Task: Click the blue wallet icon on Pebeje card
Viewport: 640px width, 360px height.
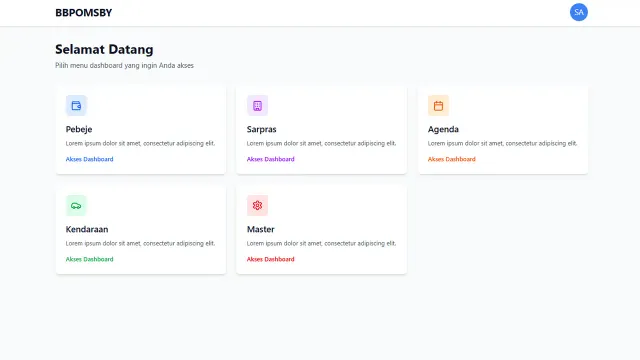Action: (x=76, y=106)
